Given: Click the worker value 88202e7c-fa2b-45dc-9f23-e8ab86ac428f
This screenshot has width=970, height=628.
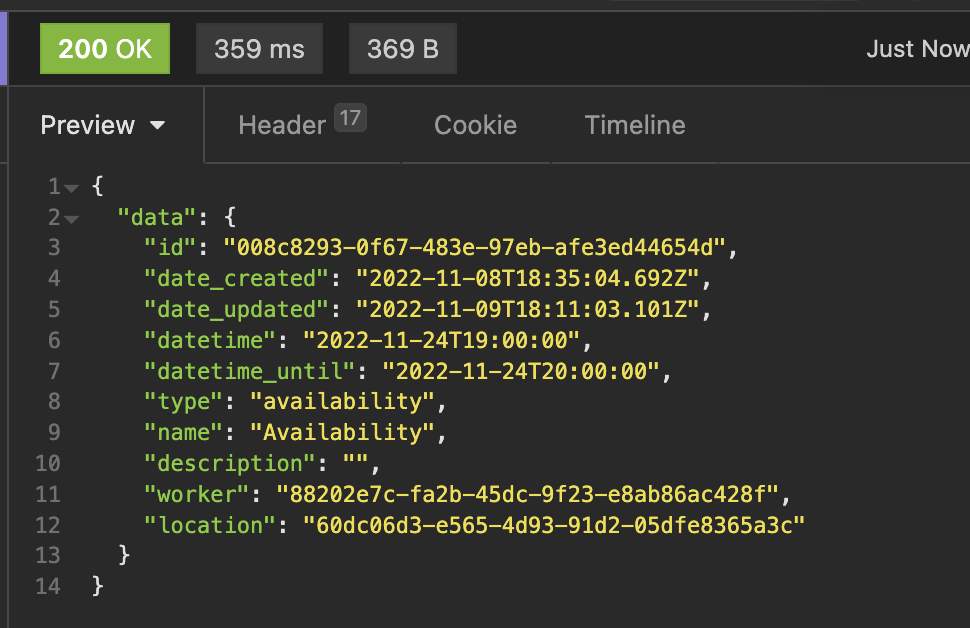Looking at the screenshot, I should pos(528,494).
